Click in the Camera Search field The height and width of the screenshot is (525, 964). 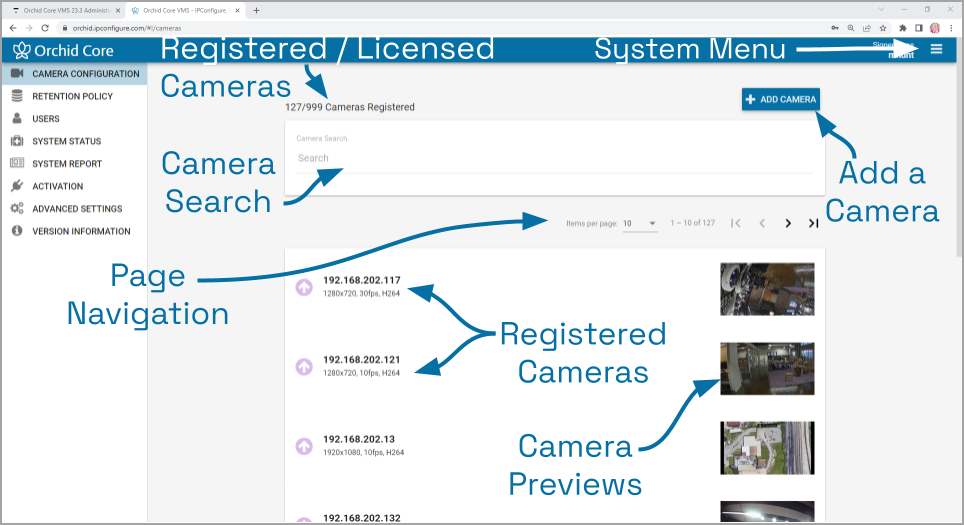point(555,159)
